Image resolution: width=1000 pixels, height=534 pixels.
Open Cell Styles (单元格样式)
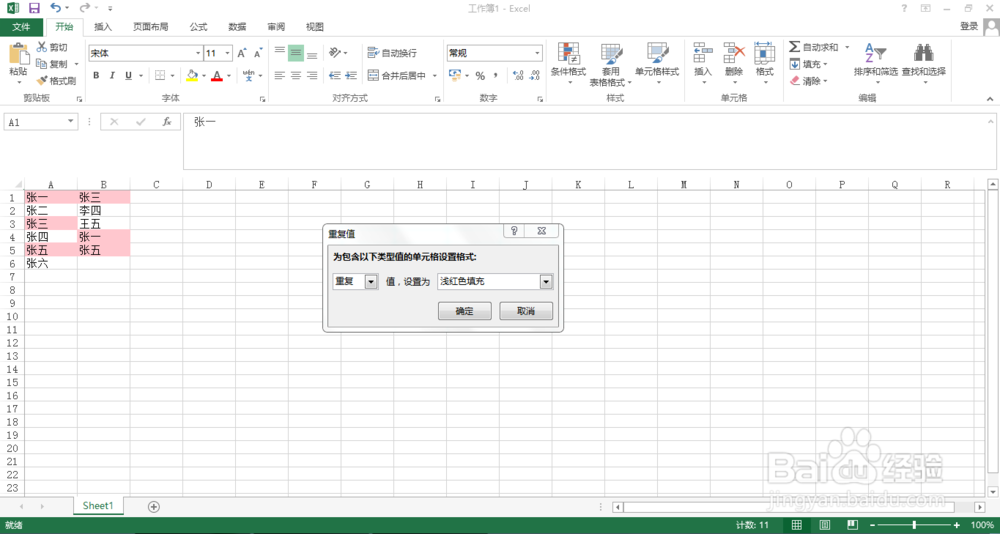click(657, 64)
